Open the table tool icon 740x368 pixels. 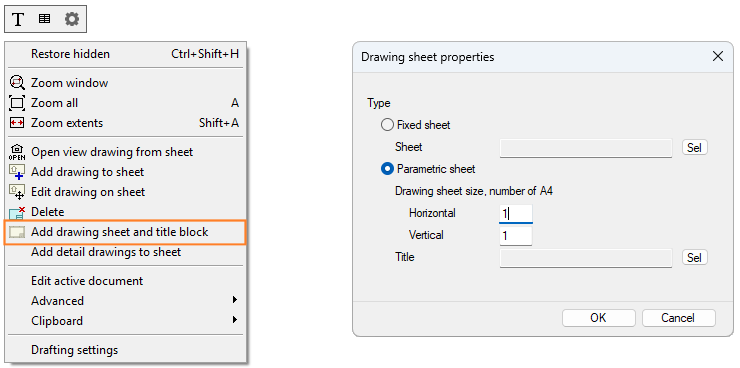pos(44,19)
